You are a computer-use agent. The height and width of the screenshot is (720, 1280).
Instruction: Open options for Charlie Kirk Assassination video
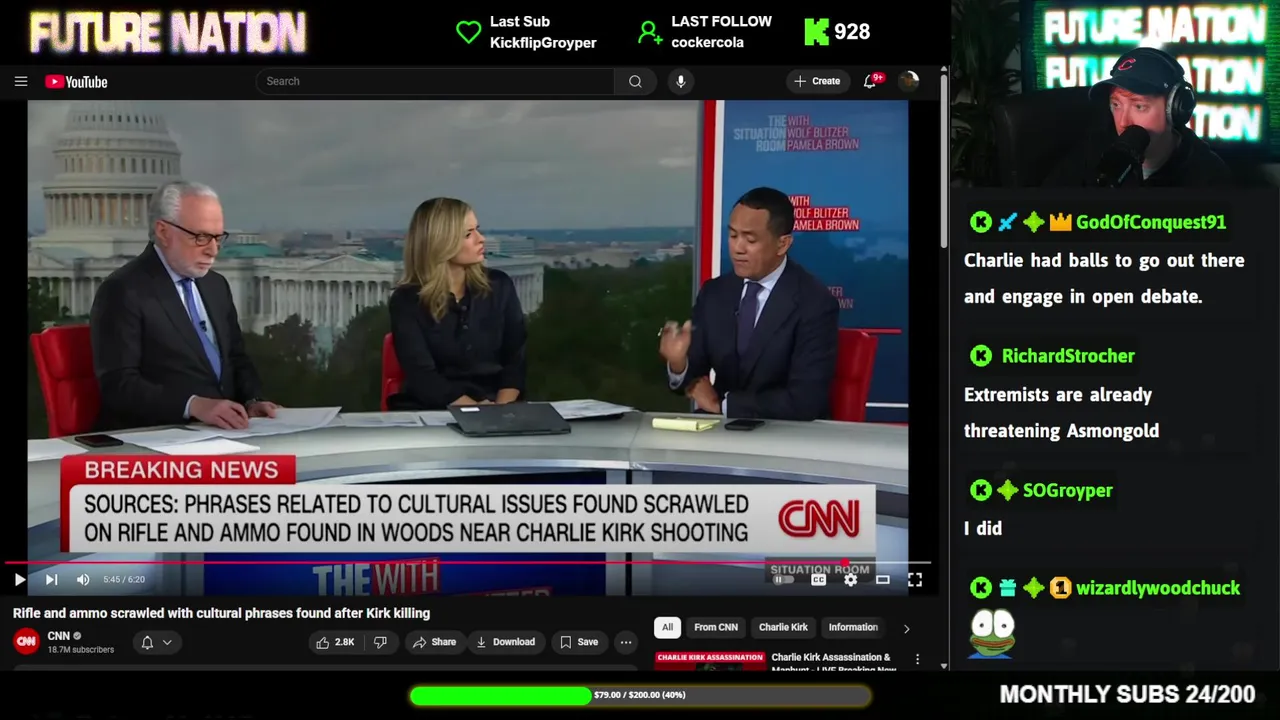tap(917, 660)
